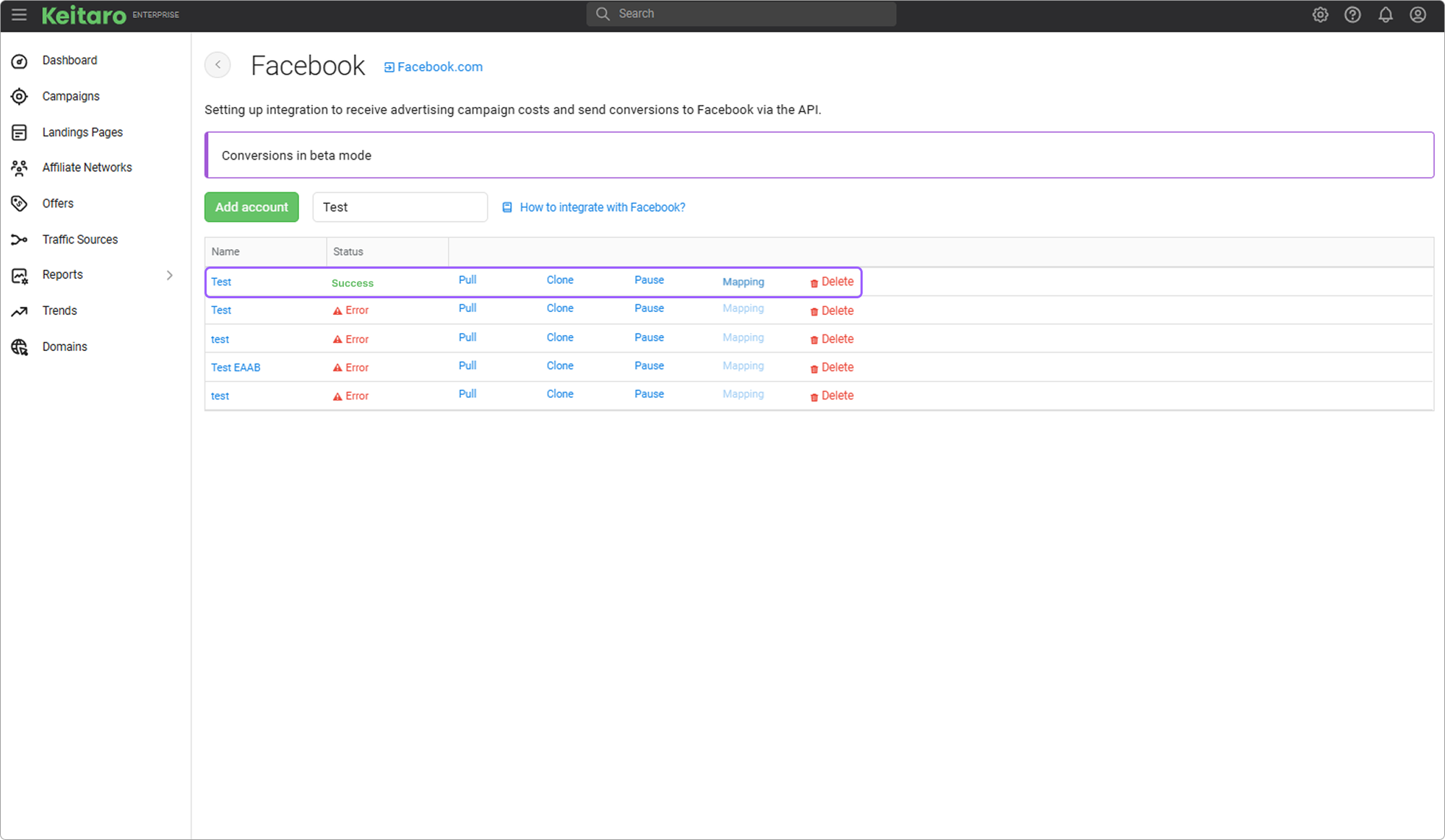The height and width of the screenshot is (840, 1445).
Task: Open How to integrate with Facebook link
Action: pos(603,207)
